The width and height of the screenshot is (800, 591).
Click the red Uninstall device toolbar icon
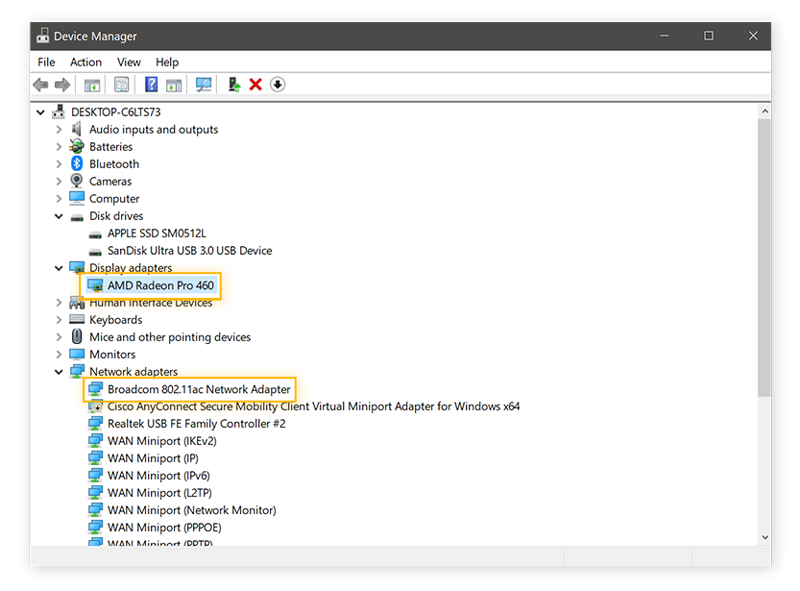[255, 84]
